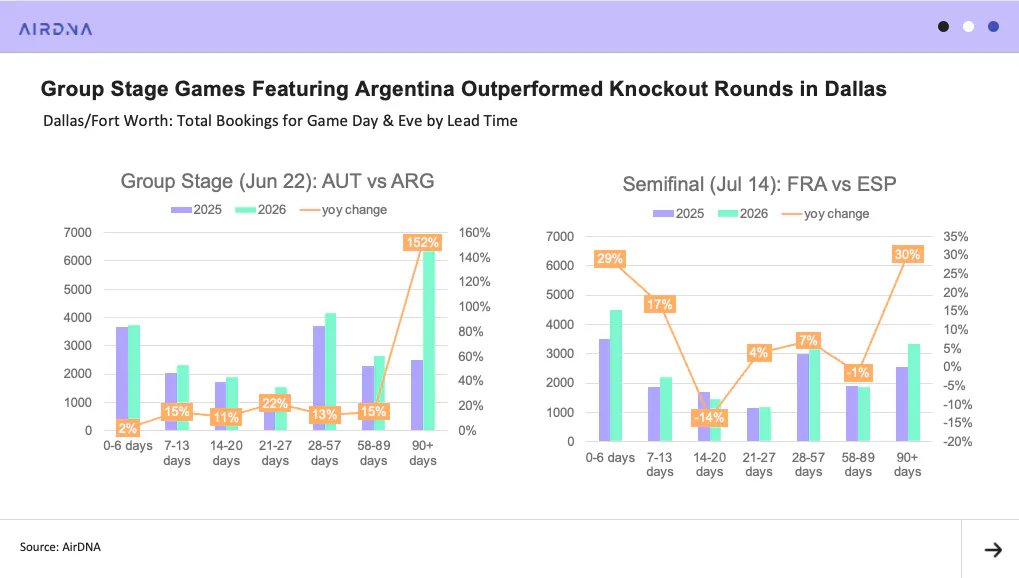This screenshot has width=1019, height=578.
Task: Click the -14% data label
Action: tap(708, 417)
